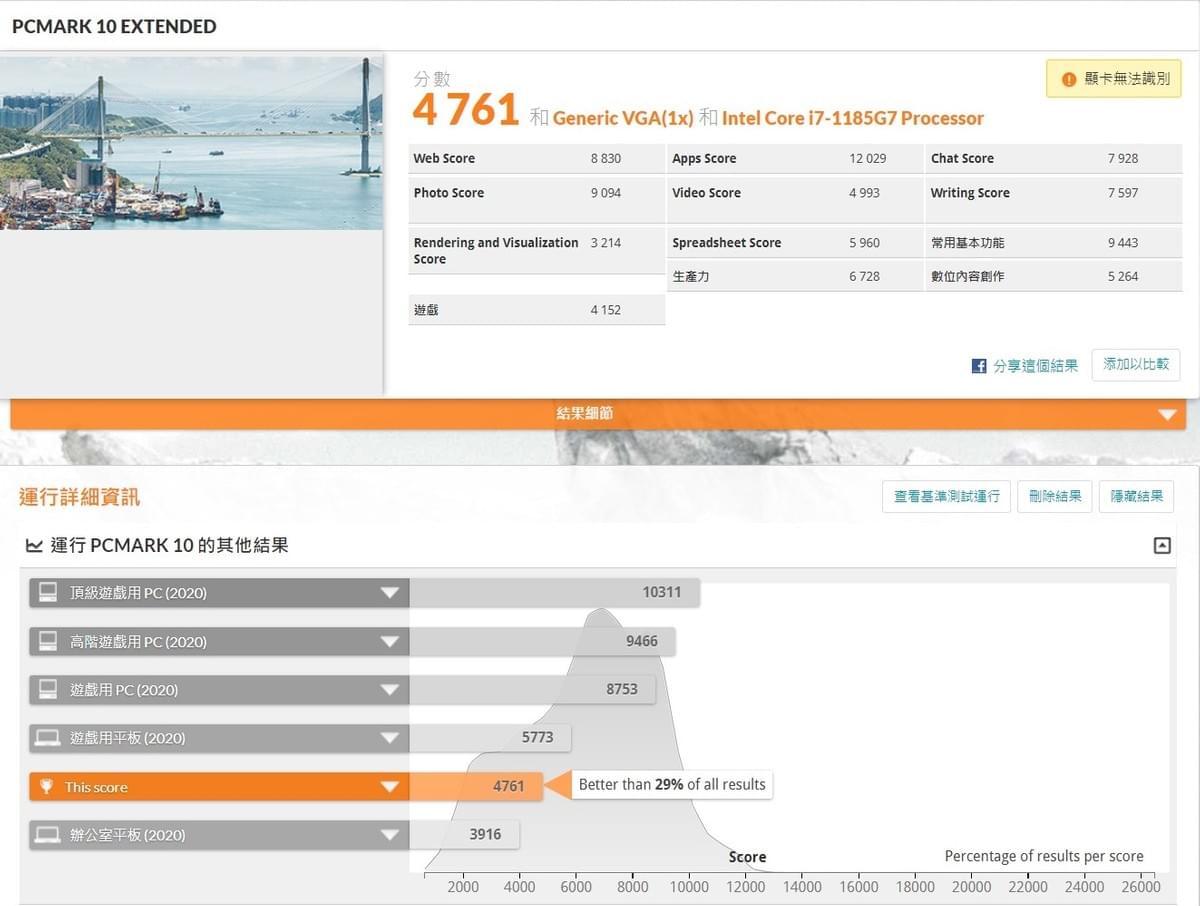The width and height of the screenshot is (1200, 906).
Task: Click 刪除結果 button
Action: 1055,496
